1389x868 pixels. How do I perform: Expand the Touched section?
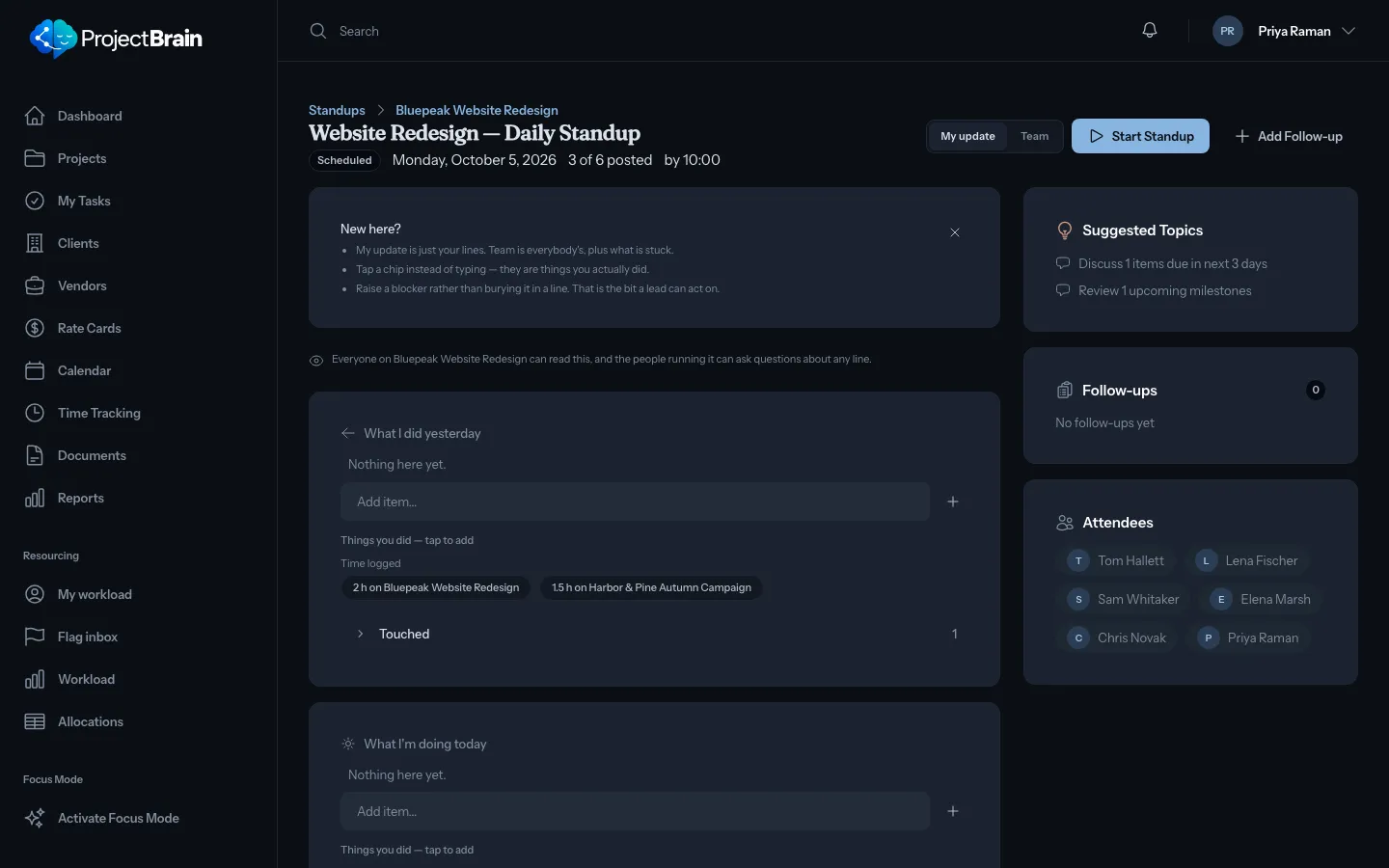tap(654, 634)
